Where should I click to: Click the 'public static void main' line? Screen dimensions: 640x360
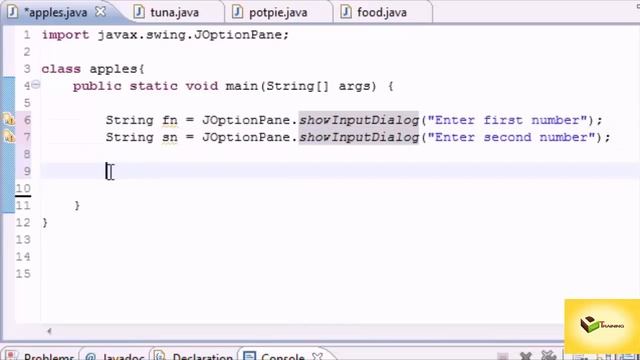[233, 86]
